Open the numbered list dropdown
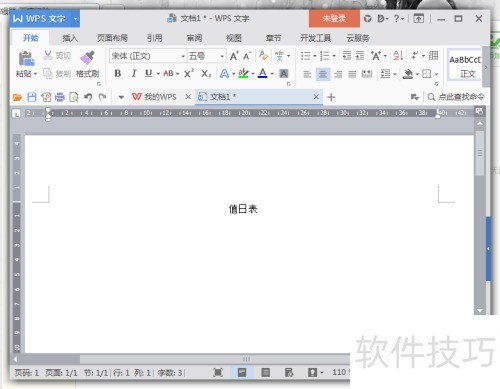The width and height of the screenshot is (500, 389). pos(334,56)
